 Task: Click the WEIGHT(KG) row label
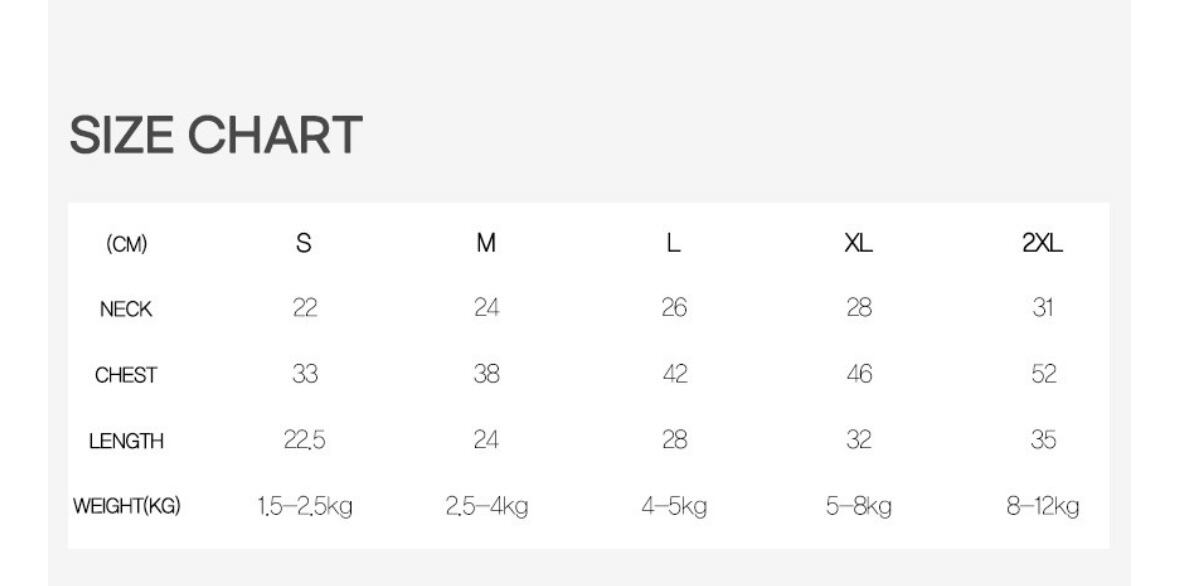tap(126, 507)
